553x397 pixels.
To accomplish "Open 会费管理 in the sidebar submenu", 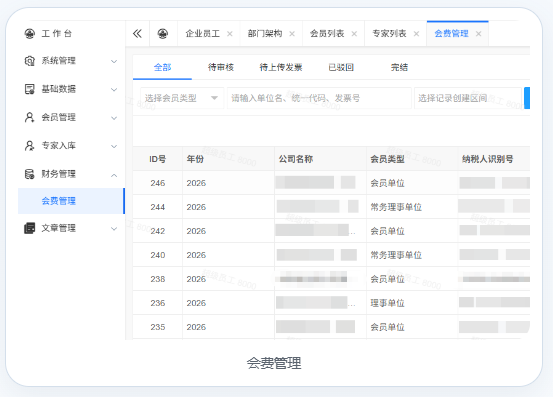I will tap(71, 201).
